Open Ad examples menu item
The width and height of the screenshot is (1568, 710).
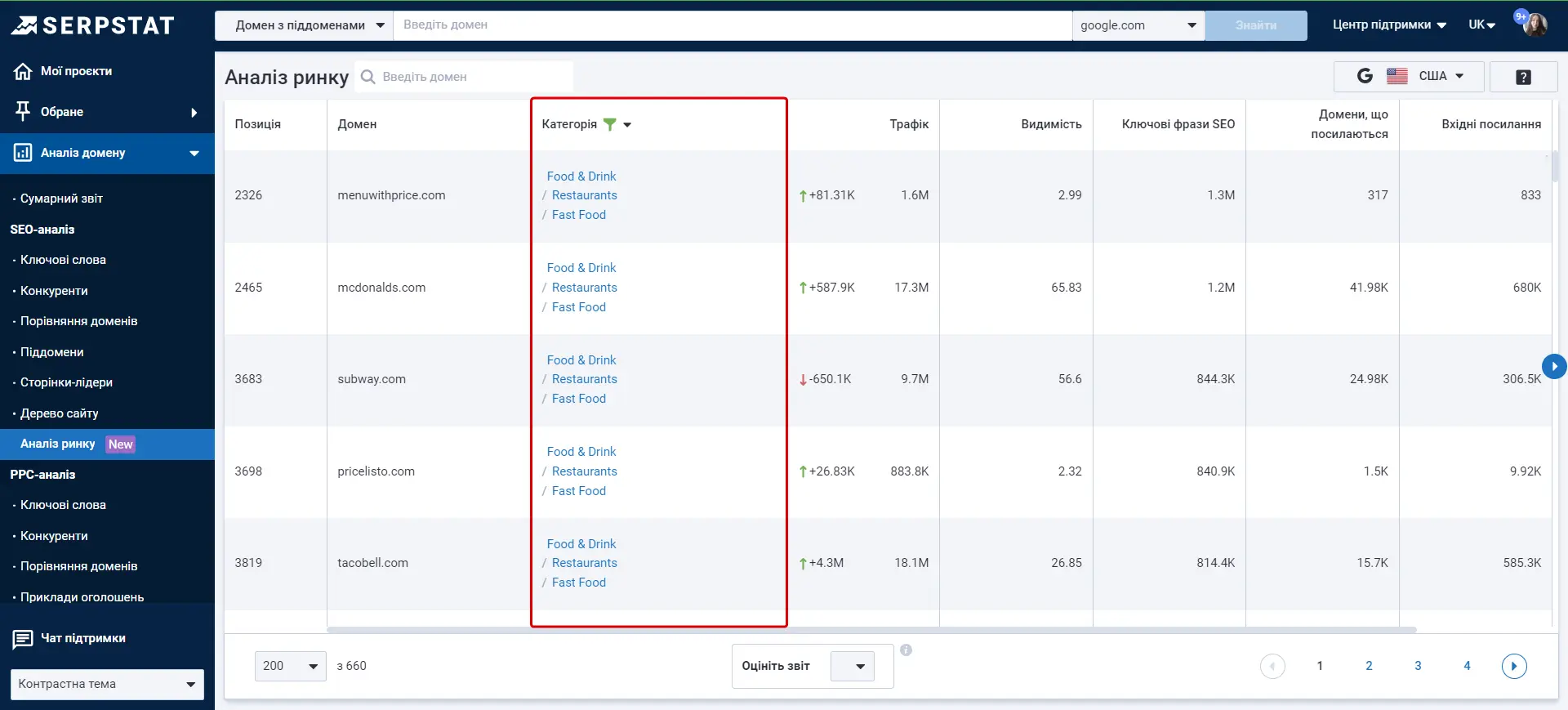click(x=82, y=597)
